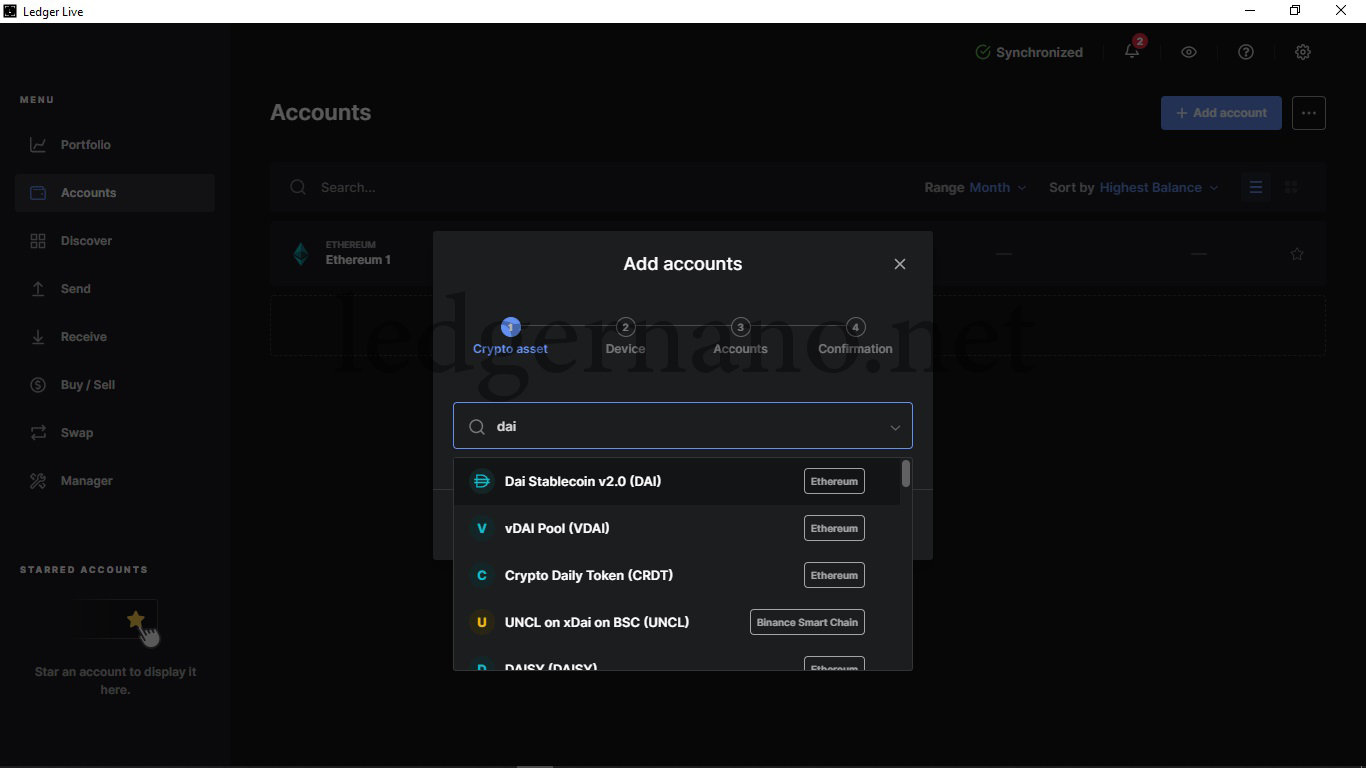Select step 3 Accounts
Image resolution: width=1366 pixels, height=768 pixels.
[740, 337]
